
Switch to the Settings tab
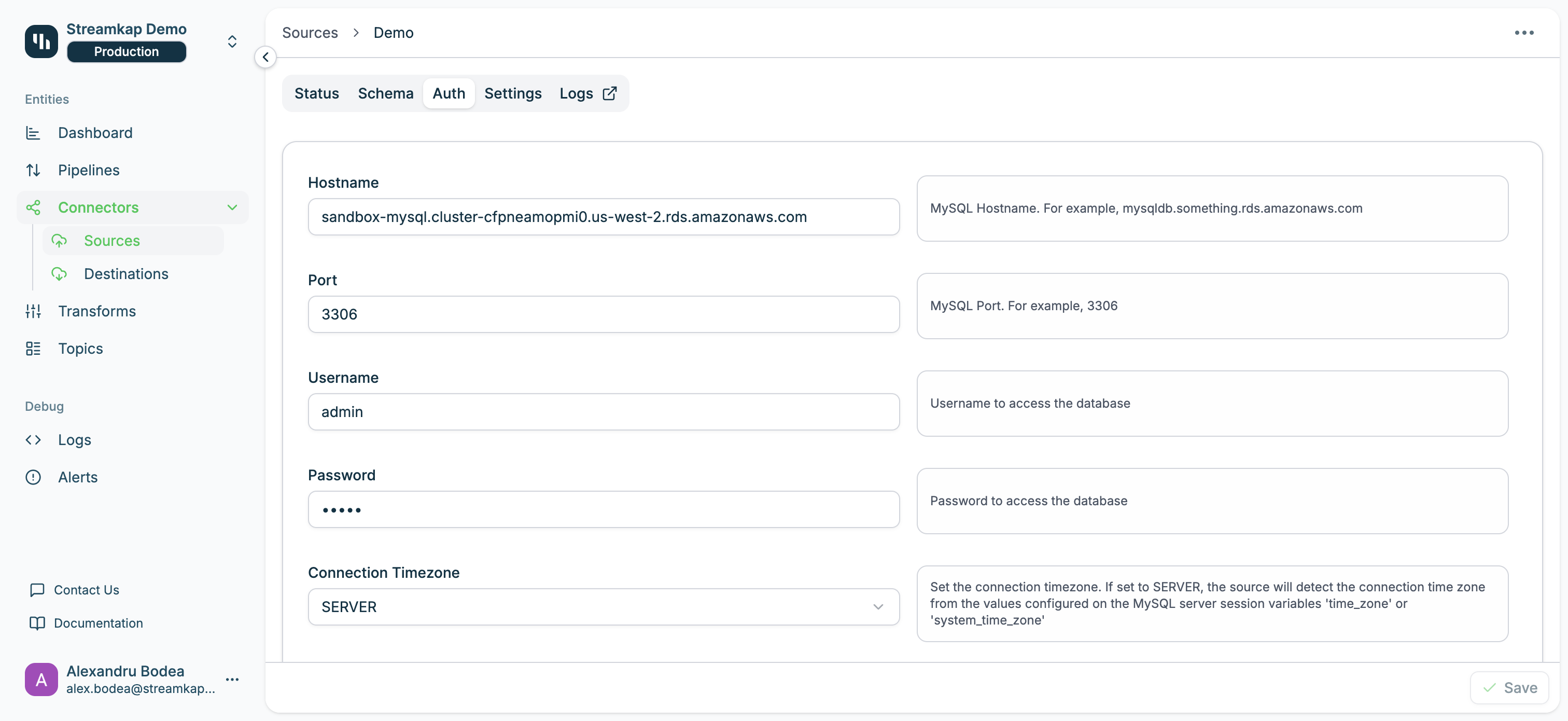pos(512,93)
